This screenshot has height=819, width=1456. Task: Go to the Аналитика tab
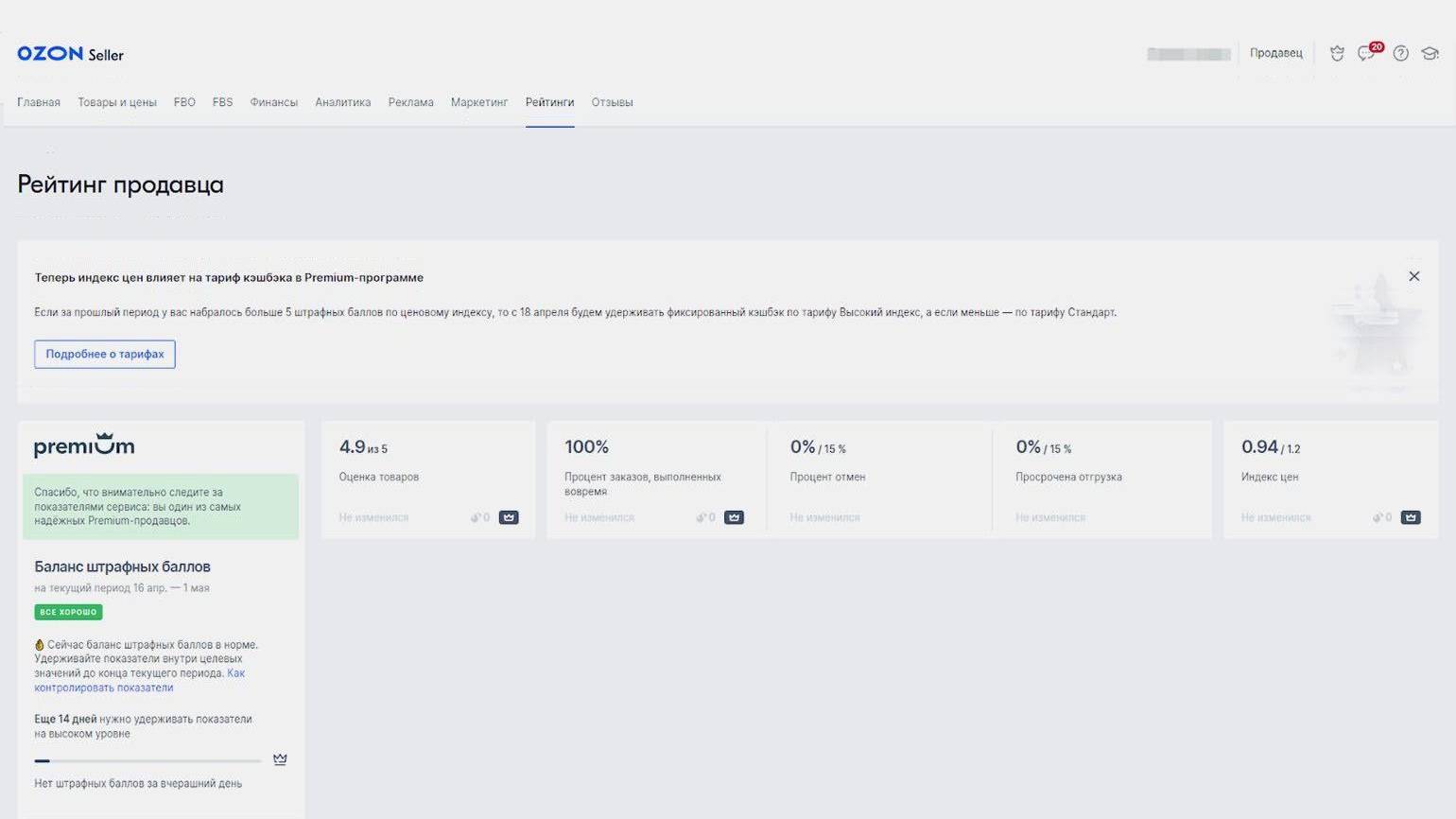(x=342, y=102)
